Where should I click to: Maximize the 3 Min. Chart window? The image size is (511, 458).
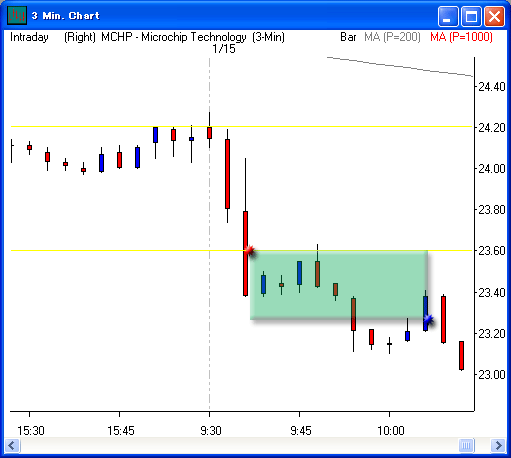coord(471,16)
